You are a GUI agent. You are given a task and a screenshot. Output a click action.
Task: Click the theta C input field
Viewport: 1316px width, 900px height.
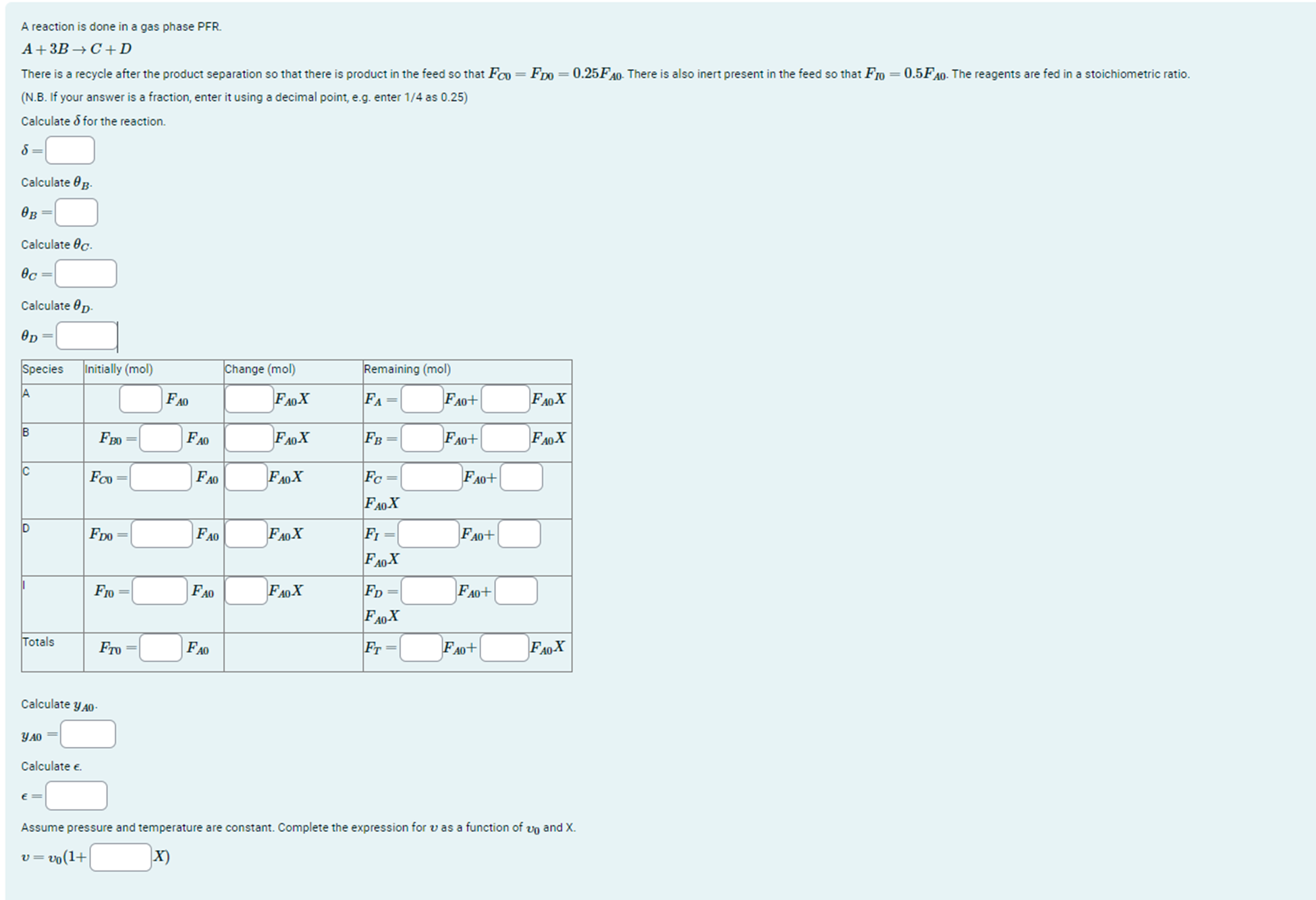pos(86,273)
